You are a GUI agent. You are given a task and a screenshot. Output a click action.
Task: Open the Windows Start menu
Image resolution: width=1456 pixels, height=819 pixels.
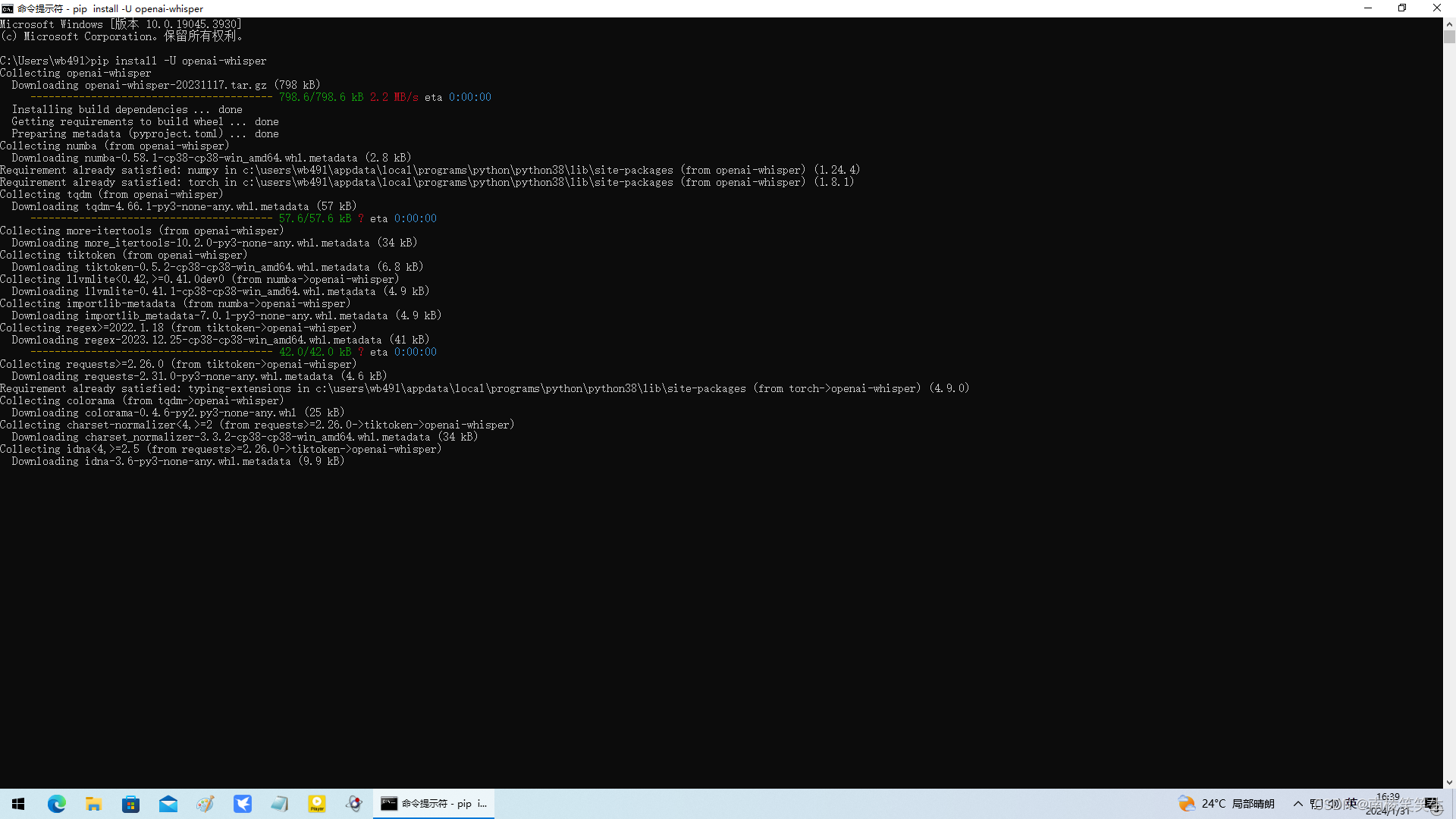tap(18, 804)
